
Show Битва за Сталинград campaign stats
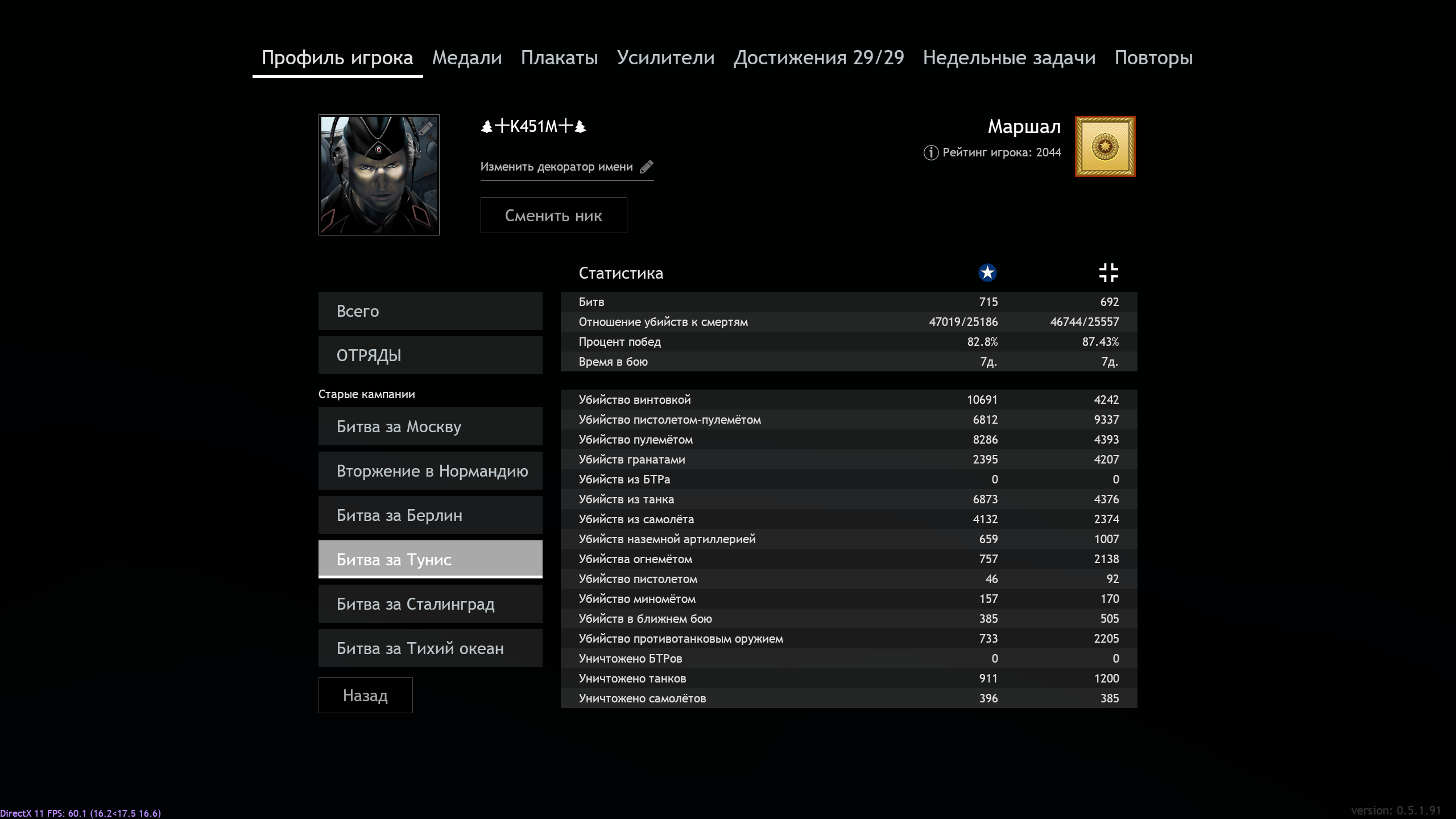(x=430, y=604)
